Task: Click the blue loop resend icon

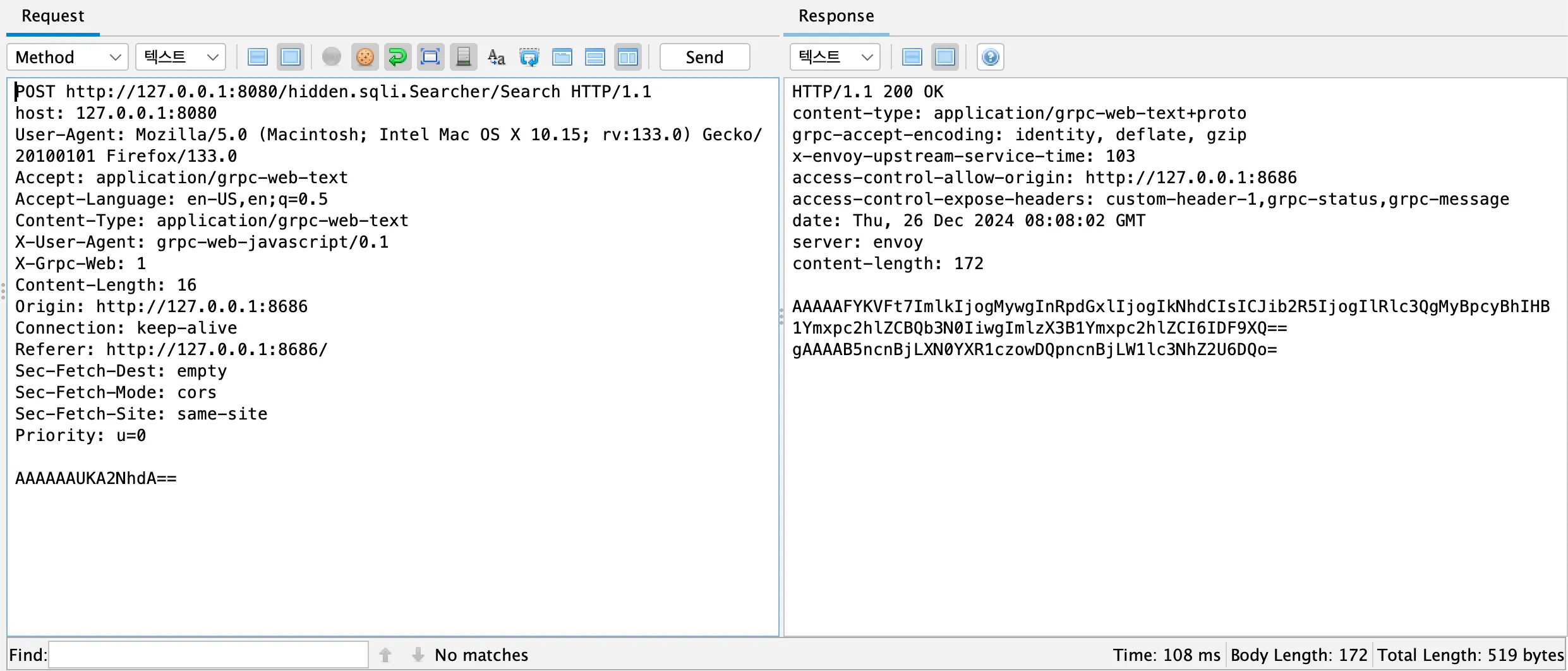Action: pyautogui.click(x=397, y=56)
